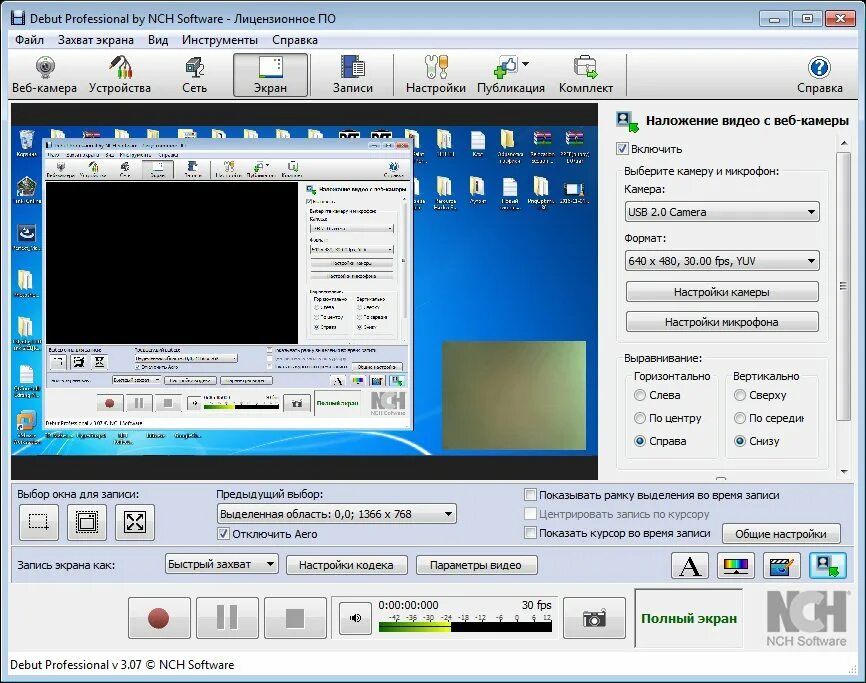Click the overlay panel vertical scrollbar
Viewport: 866px width, 683px height.
(843, 286)
